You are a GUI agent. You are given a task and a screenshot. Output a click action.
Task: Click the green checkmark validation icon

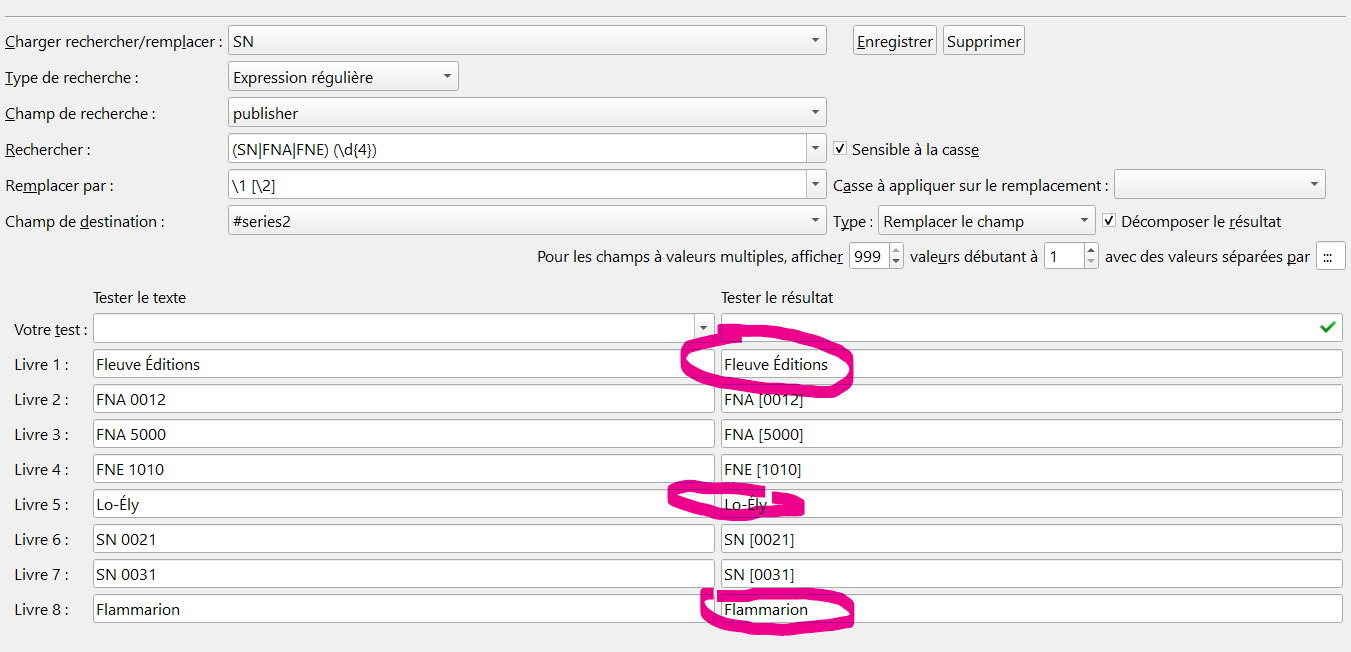(x=1327, y=327)
